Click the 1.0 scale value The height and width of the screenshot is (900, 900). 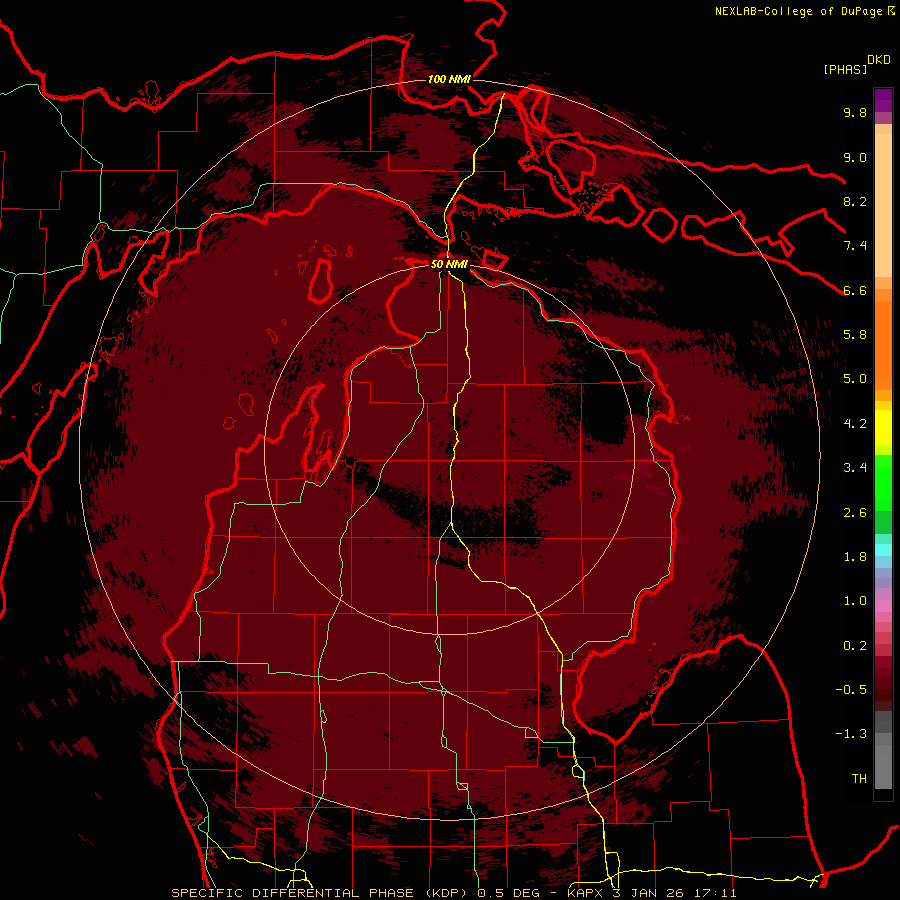click(x=855, y=601)
